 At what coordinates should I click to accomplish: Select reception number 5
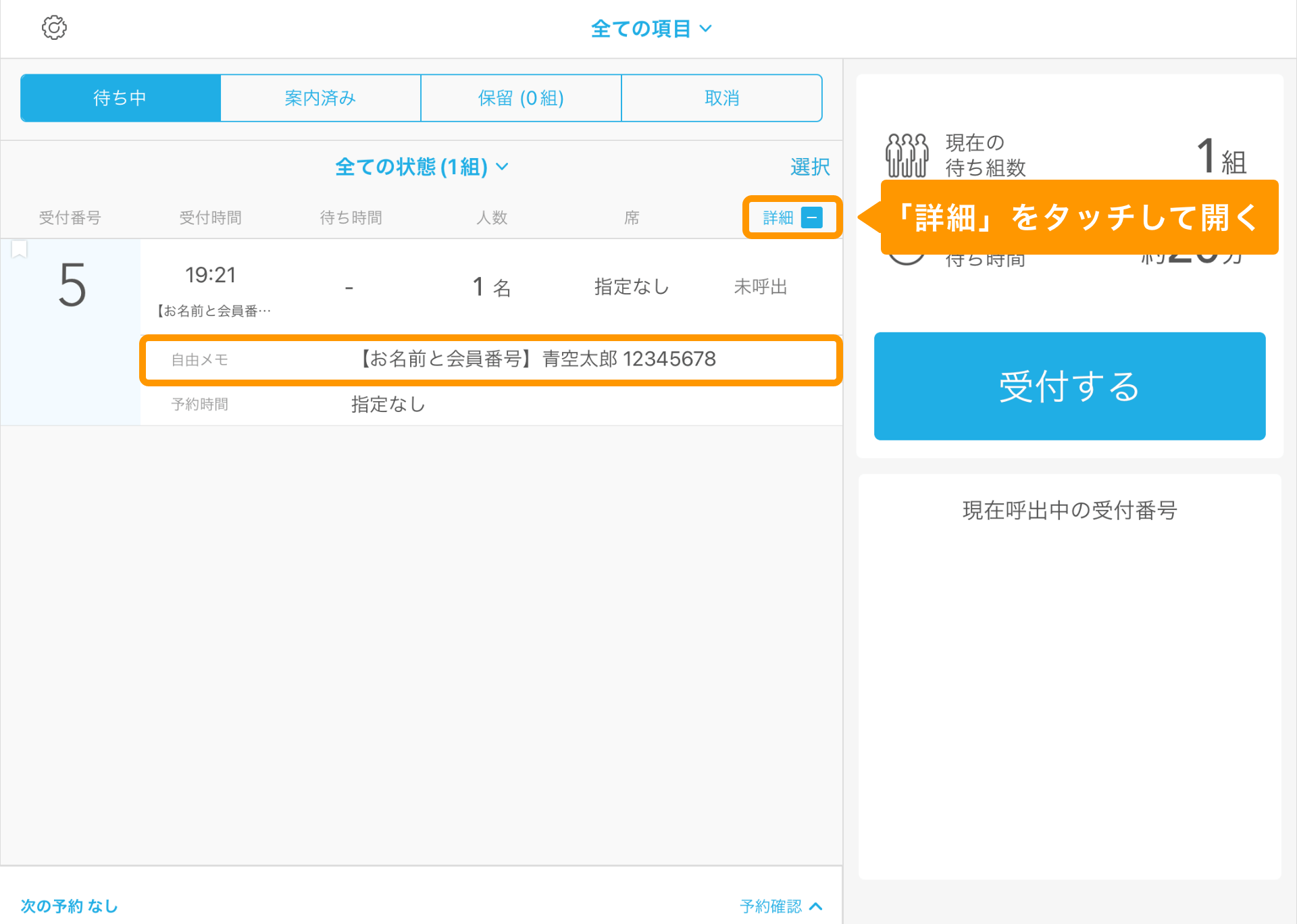(x=72, y=286)
